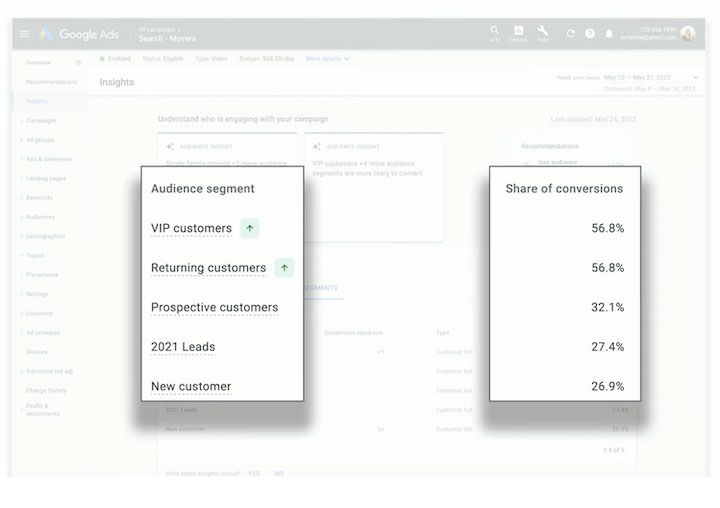Click the Conversion value rule column header
Image resolution: width=720 pixels, height=508 pixels.
click(354, 333)
